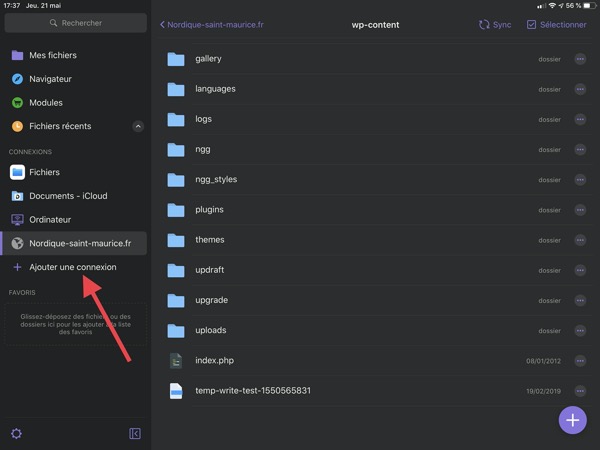Click the Sync icon in toolbar

[485, 25]
